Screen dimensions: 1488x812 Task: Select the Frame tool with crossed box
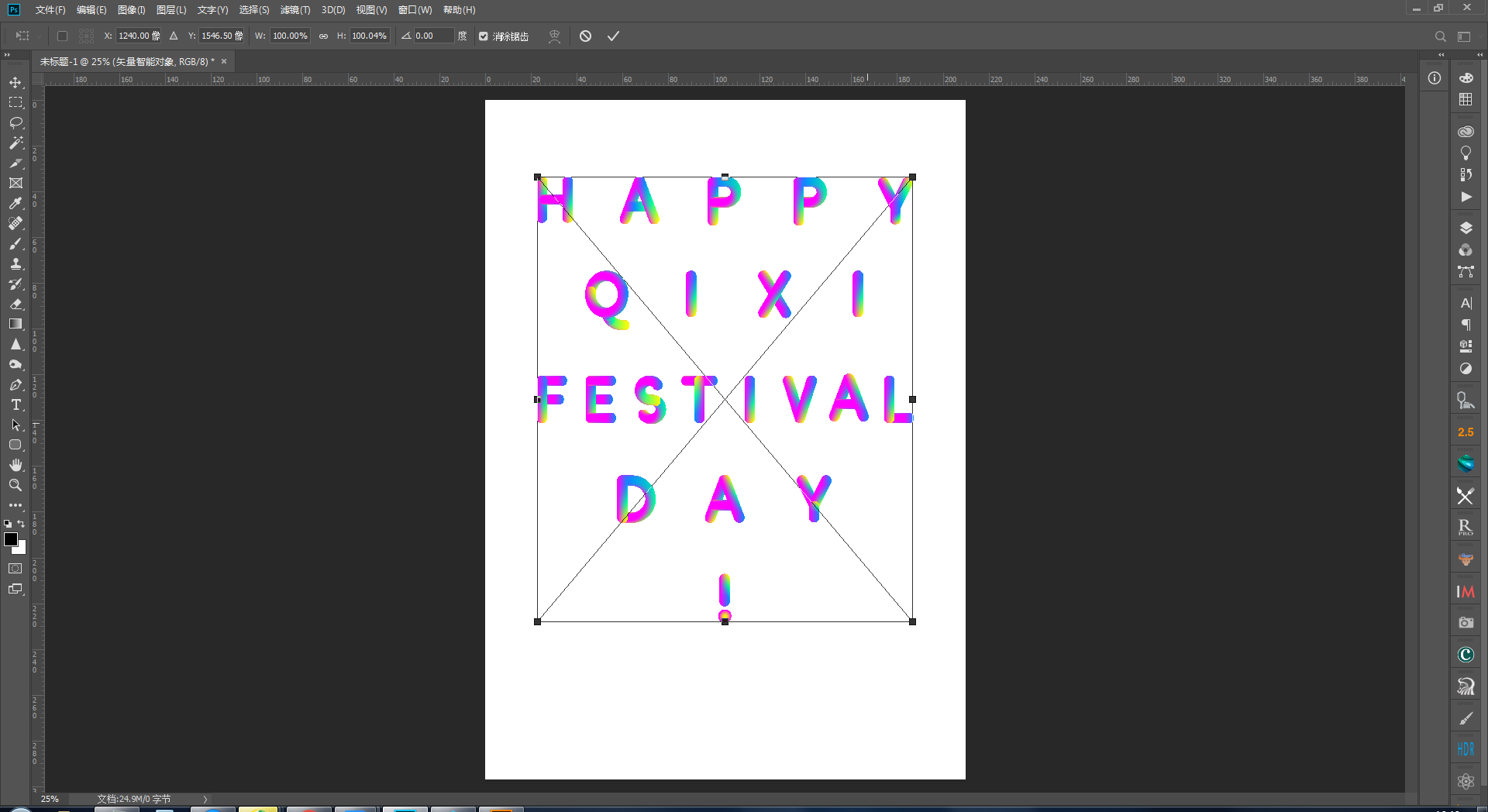[15, 183]
